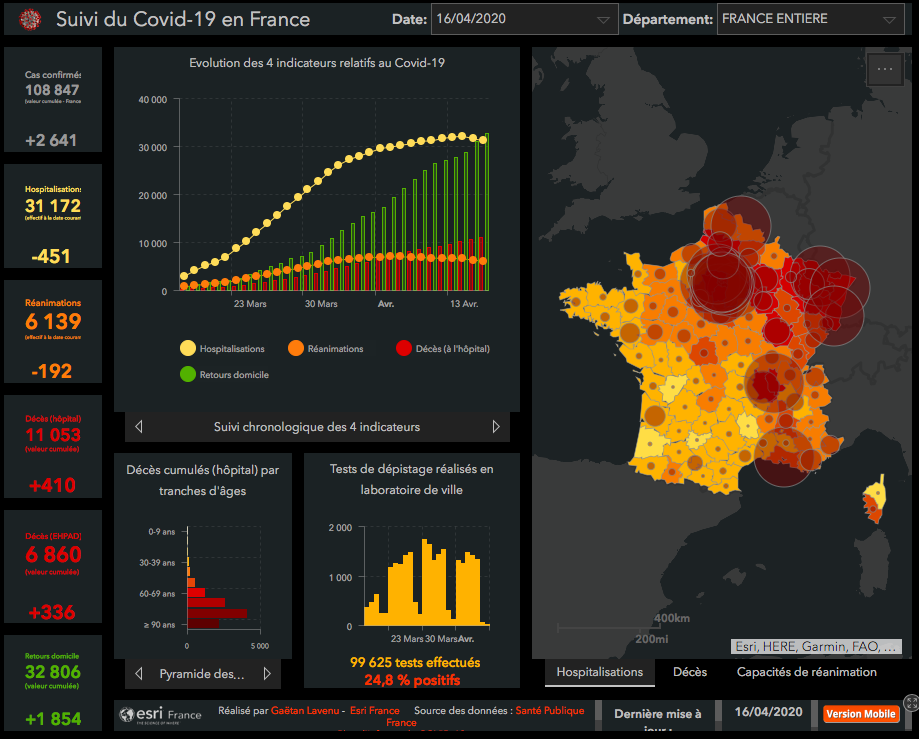Toggle Décès (à l'hôpital) red legend dot
The height and width of the screenshot is (739, 919).
tap(404, 349)
